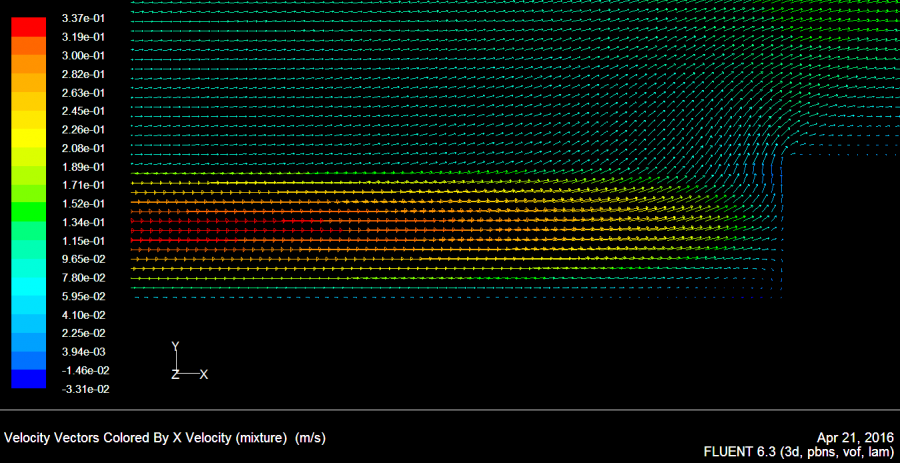Viewport: 900px width, 463px height.
Task: Click the red top band of color legend
Action: [28, 28]
